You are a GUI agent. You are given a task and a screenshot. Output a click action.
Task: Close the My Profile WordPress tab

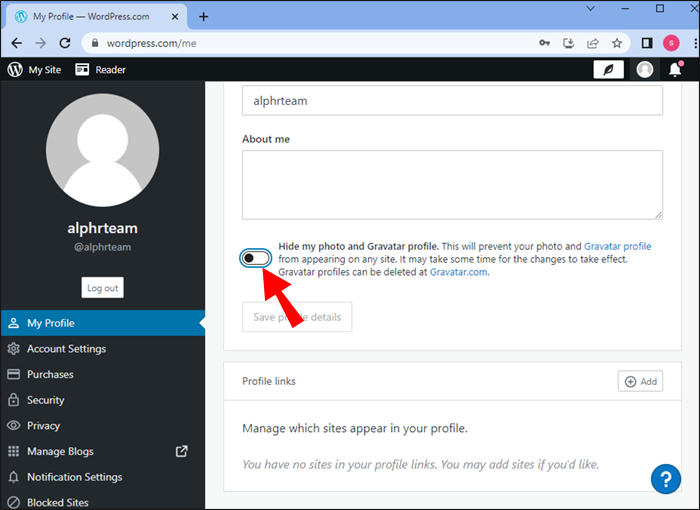175,17
